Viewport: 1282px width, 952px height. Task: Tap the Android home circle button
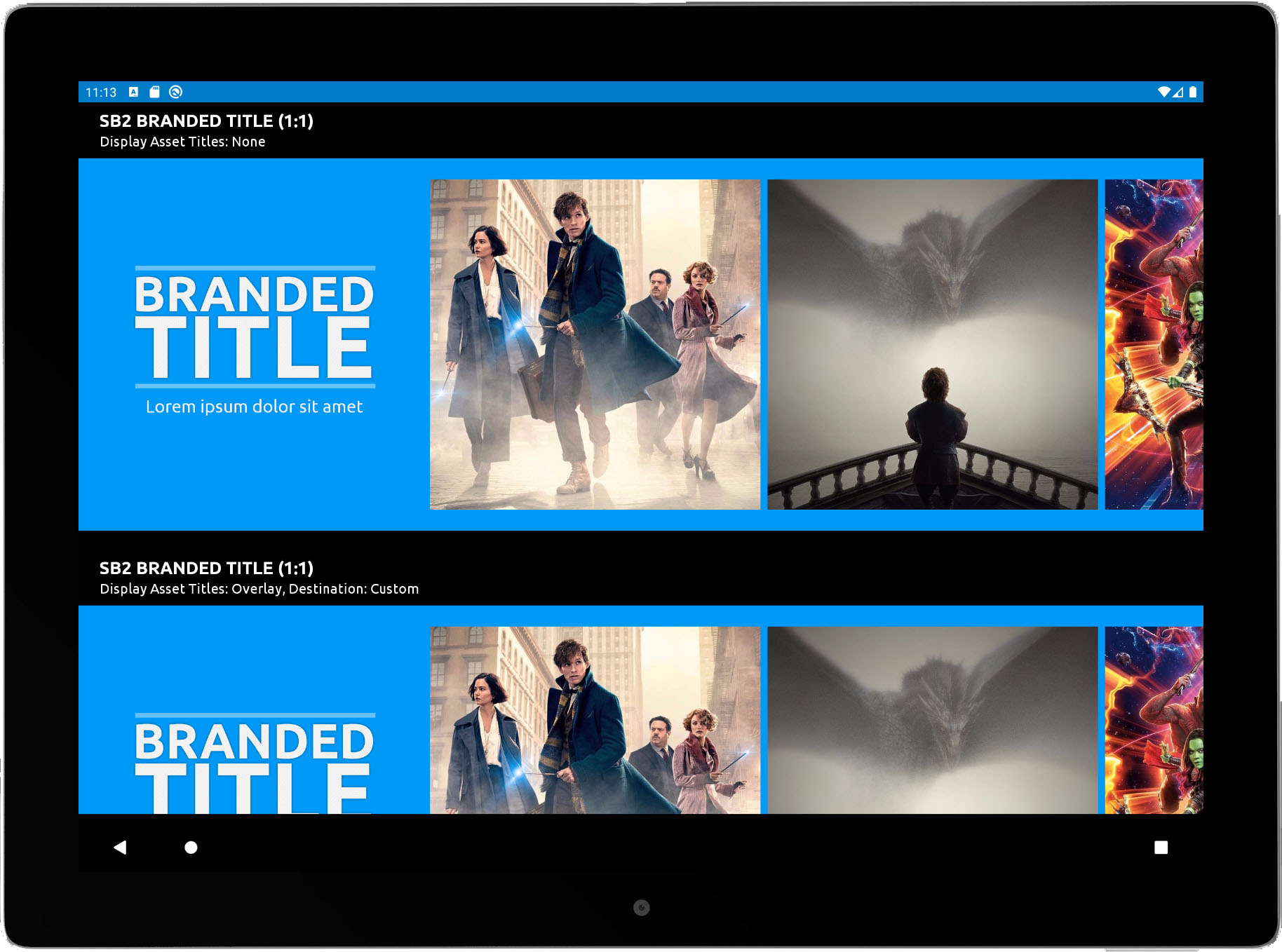191,848
